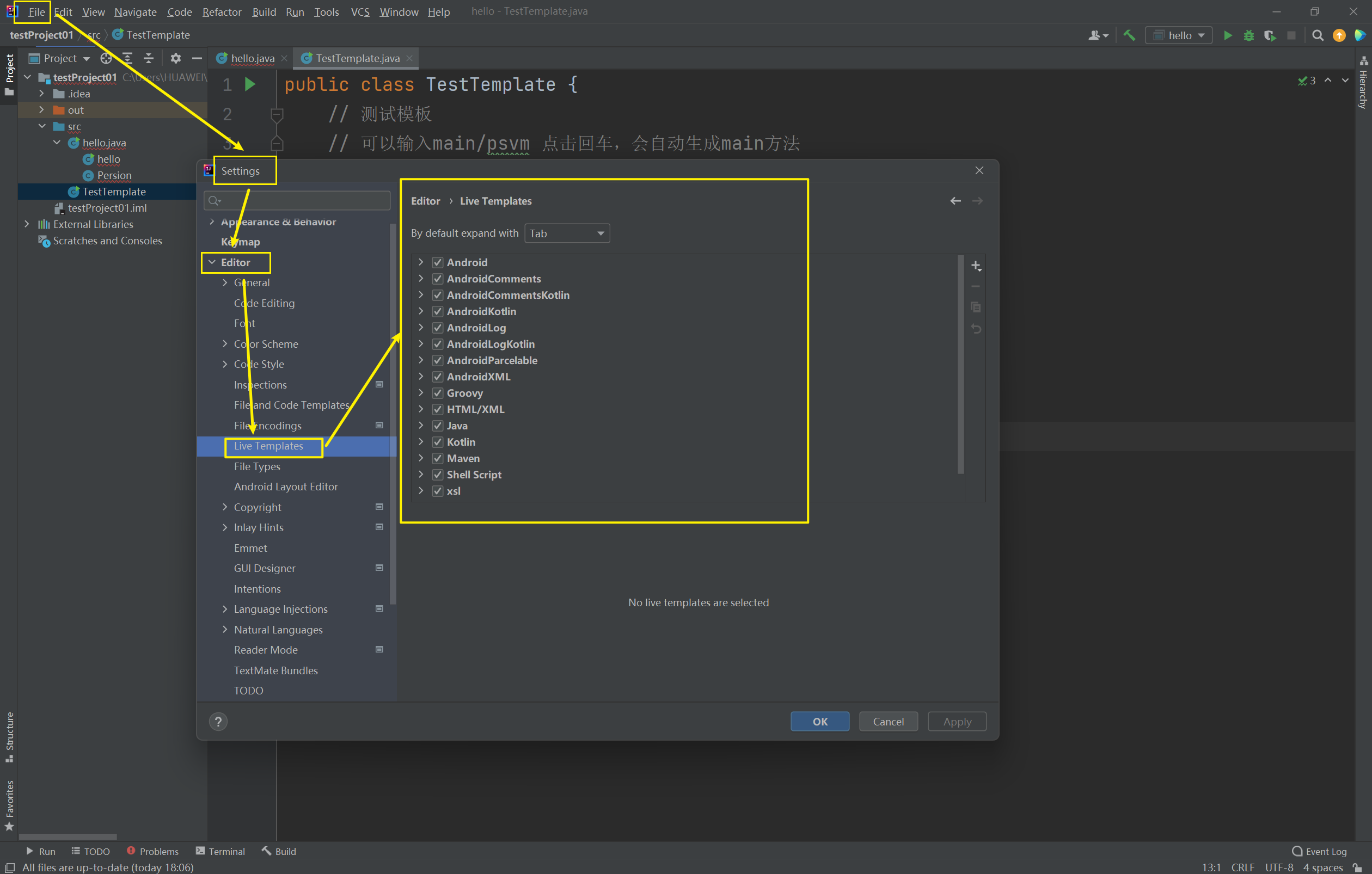Viewport: 1372px width, 874px height.
Task: Expand the Kotlin template group
Action: pyautogui.click(x=421, y=442)
